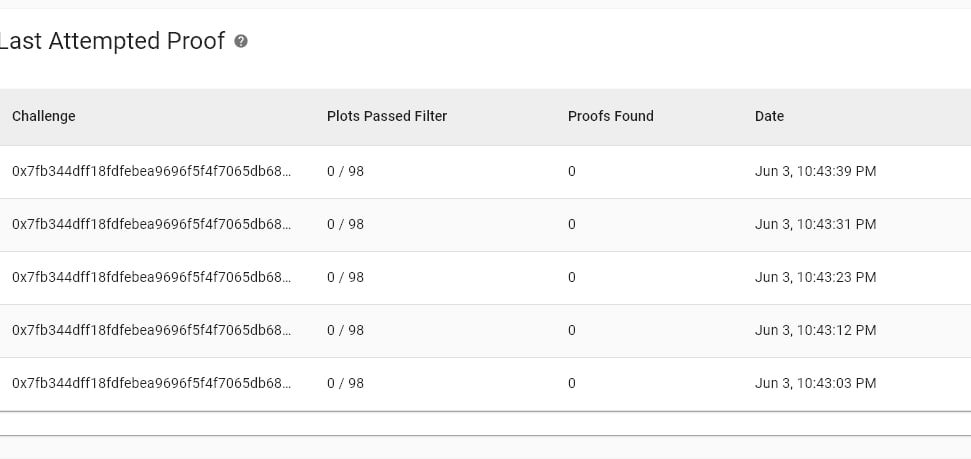The width and height of the screenshot is (971, 459).
Task: Click the Challenge column header
Action: [x=44, y=116]
